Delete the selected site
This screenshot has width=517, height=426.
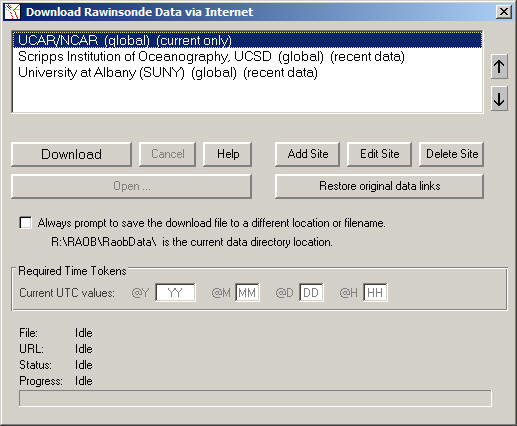(x=452, y=154)
